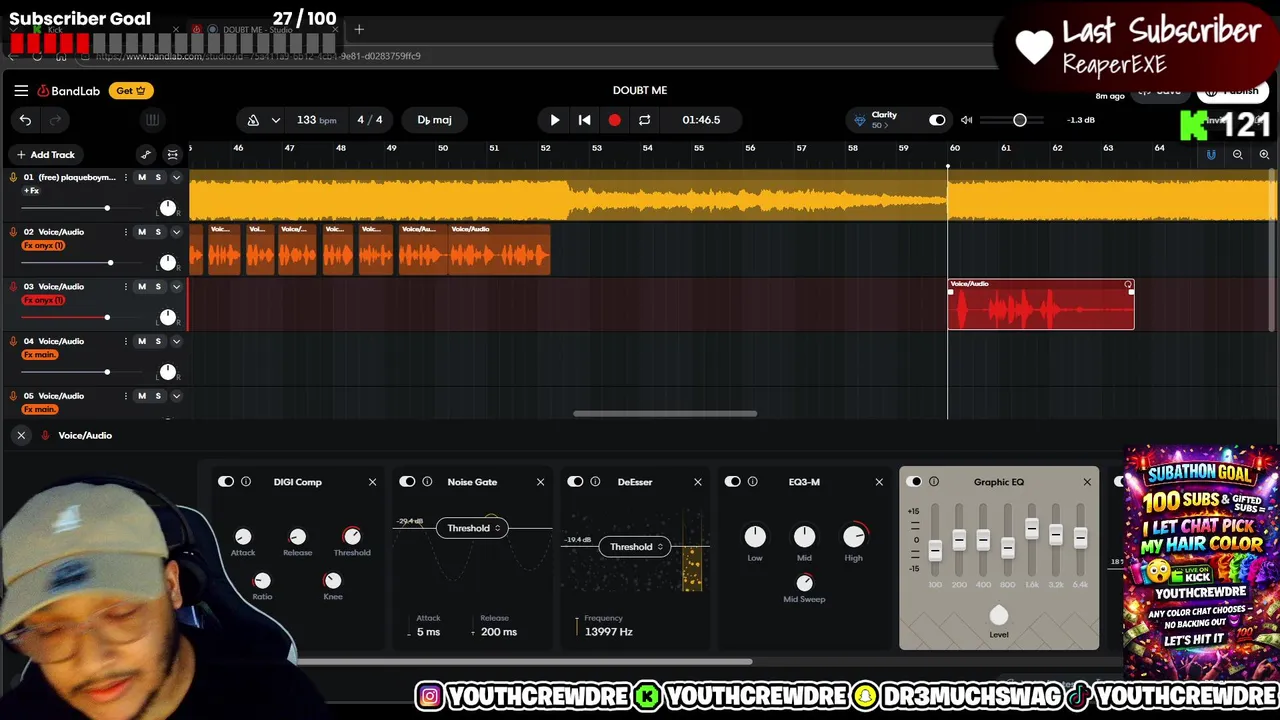This screenshot has height=720, width=1280.
Task: Open three-dot options for track 04
Action: (x=126, y=341)
